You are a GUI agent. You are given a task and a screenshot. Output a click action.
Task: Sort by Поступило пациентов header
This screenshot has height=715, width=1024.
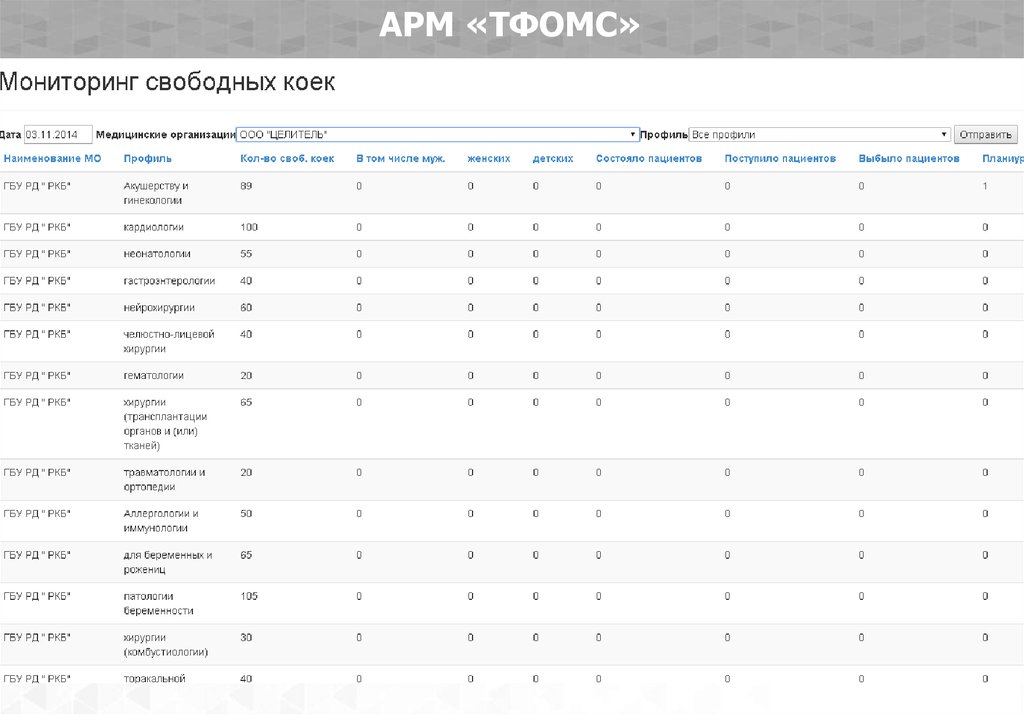click(780, 159)
